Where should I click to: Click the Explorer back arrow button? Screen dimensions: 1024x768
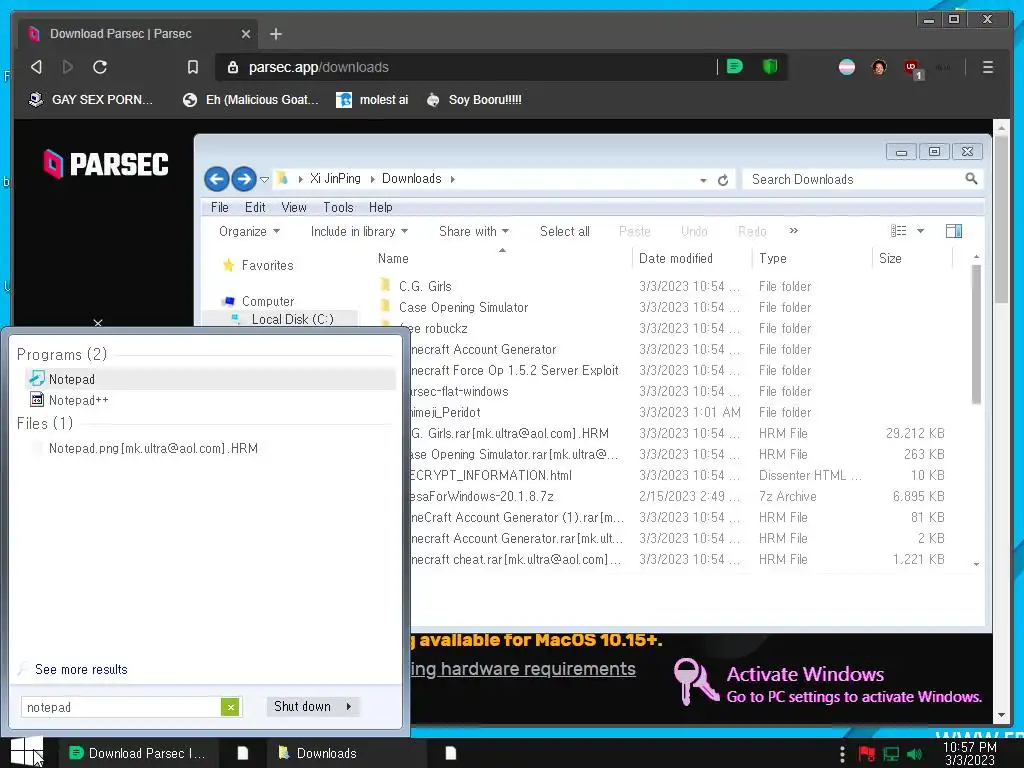pos(217,179)
